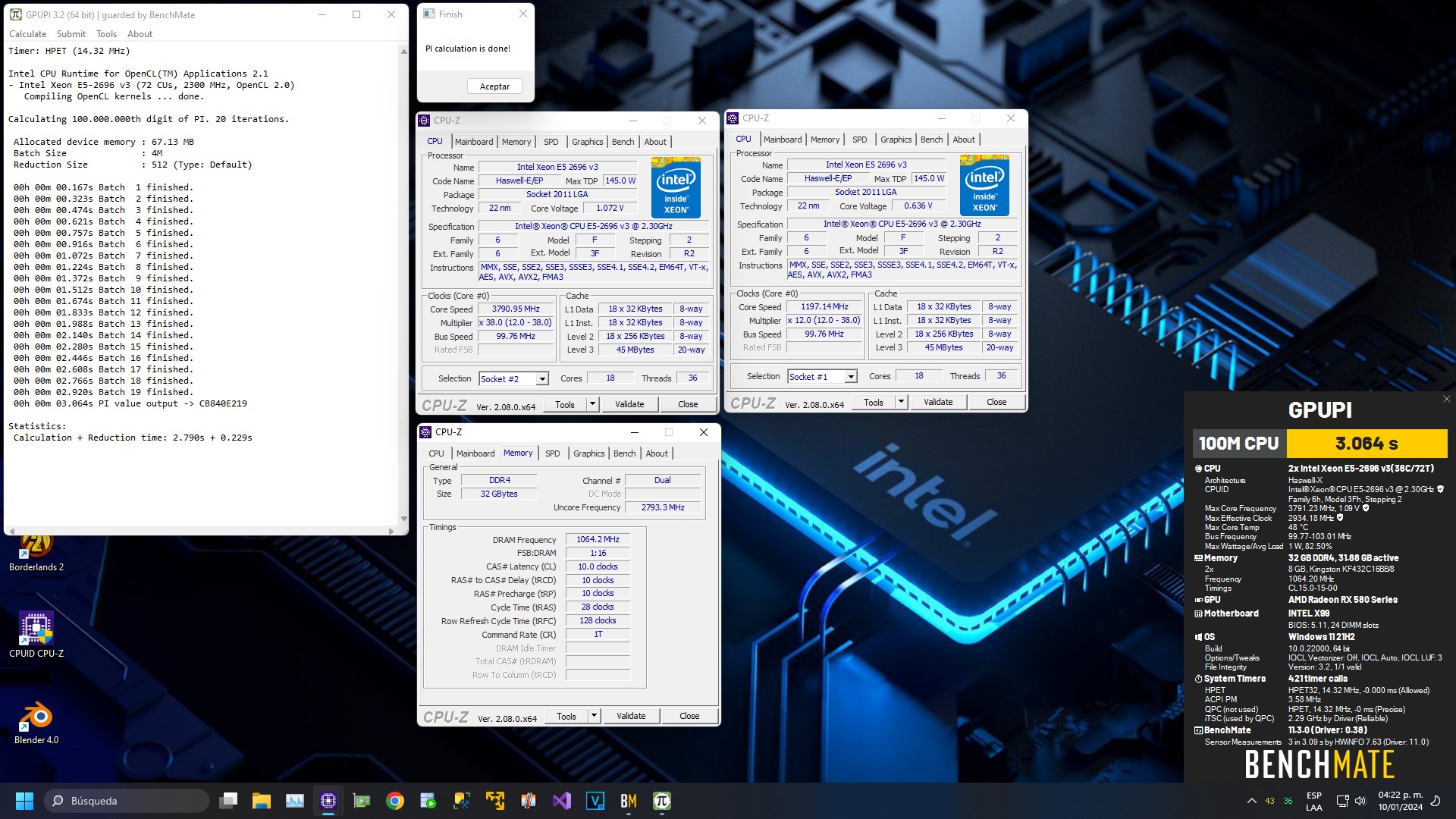This screenshot has height=819, width=1456.
Task: Expand Tools arrow in CPU-Z Memory window
Action: [595, 716]
